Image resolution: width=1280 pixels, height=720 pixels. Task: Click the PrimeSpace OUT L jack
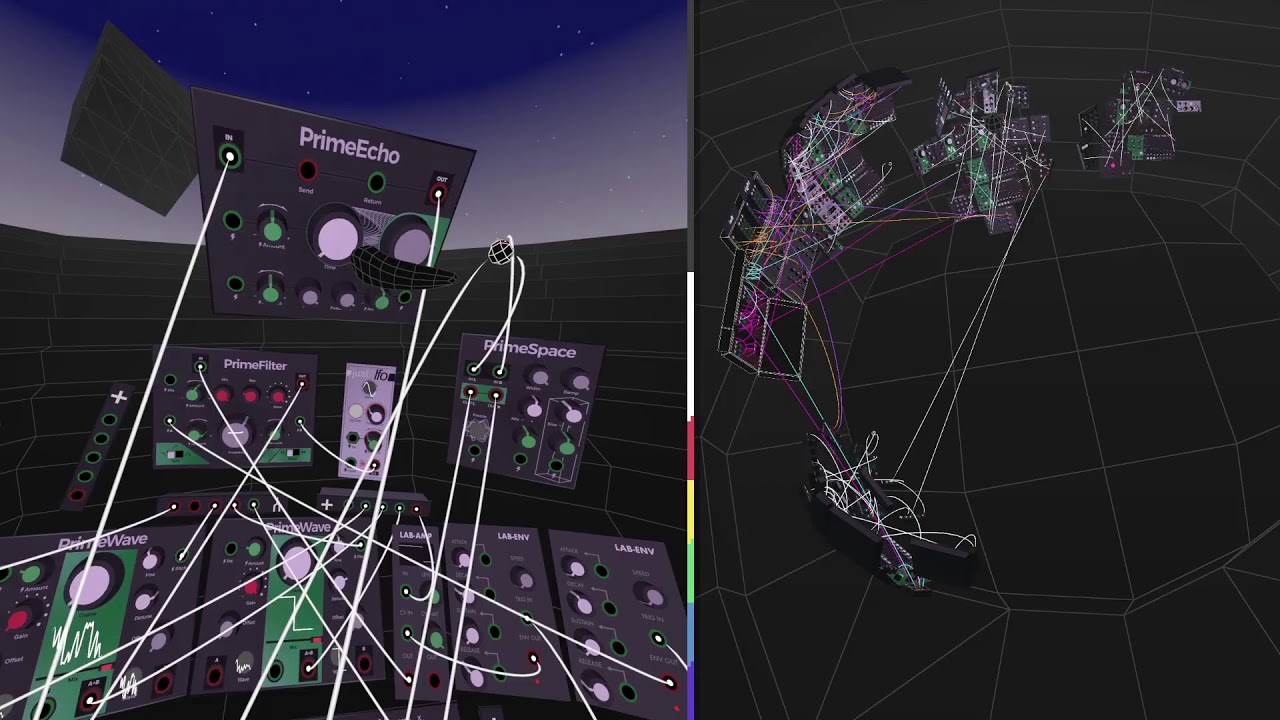[471, 391]
